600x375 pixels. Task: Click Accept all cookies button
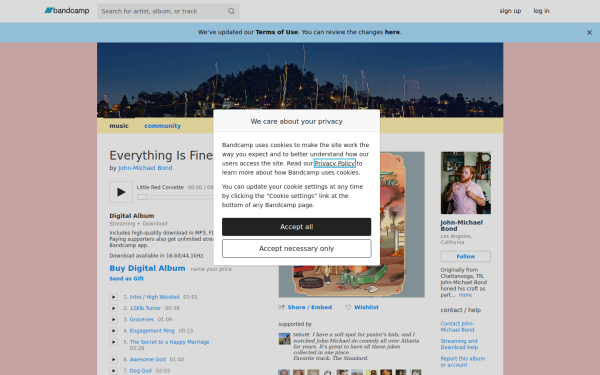(297, 227)
